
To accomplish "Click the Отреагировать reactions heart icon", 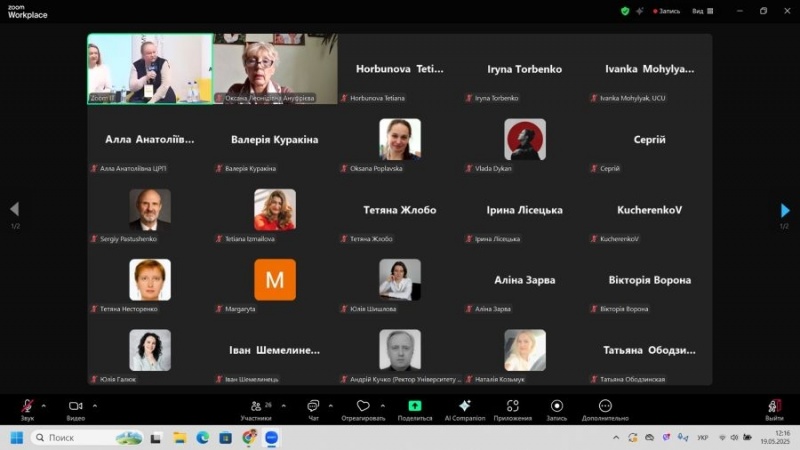I will coord(363,406).
